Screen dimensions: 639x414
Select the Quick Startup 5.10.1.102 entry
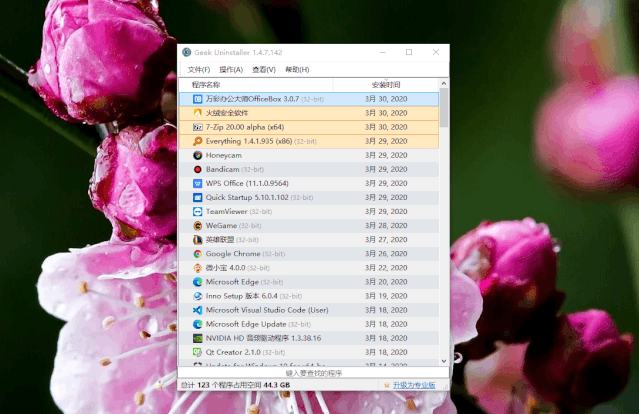coord(245,198)
